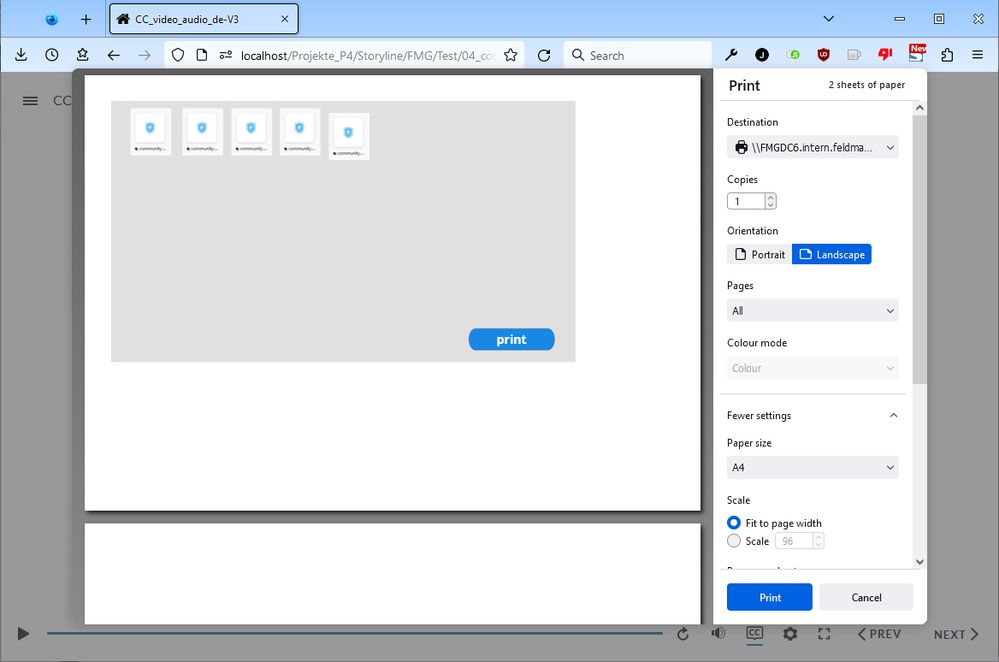The width and height of the screenshot is (999, 662).
Task: Go to PREV slide
Action: [879, 634]
